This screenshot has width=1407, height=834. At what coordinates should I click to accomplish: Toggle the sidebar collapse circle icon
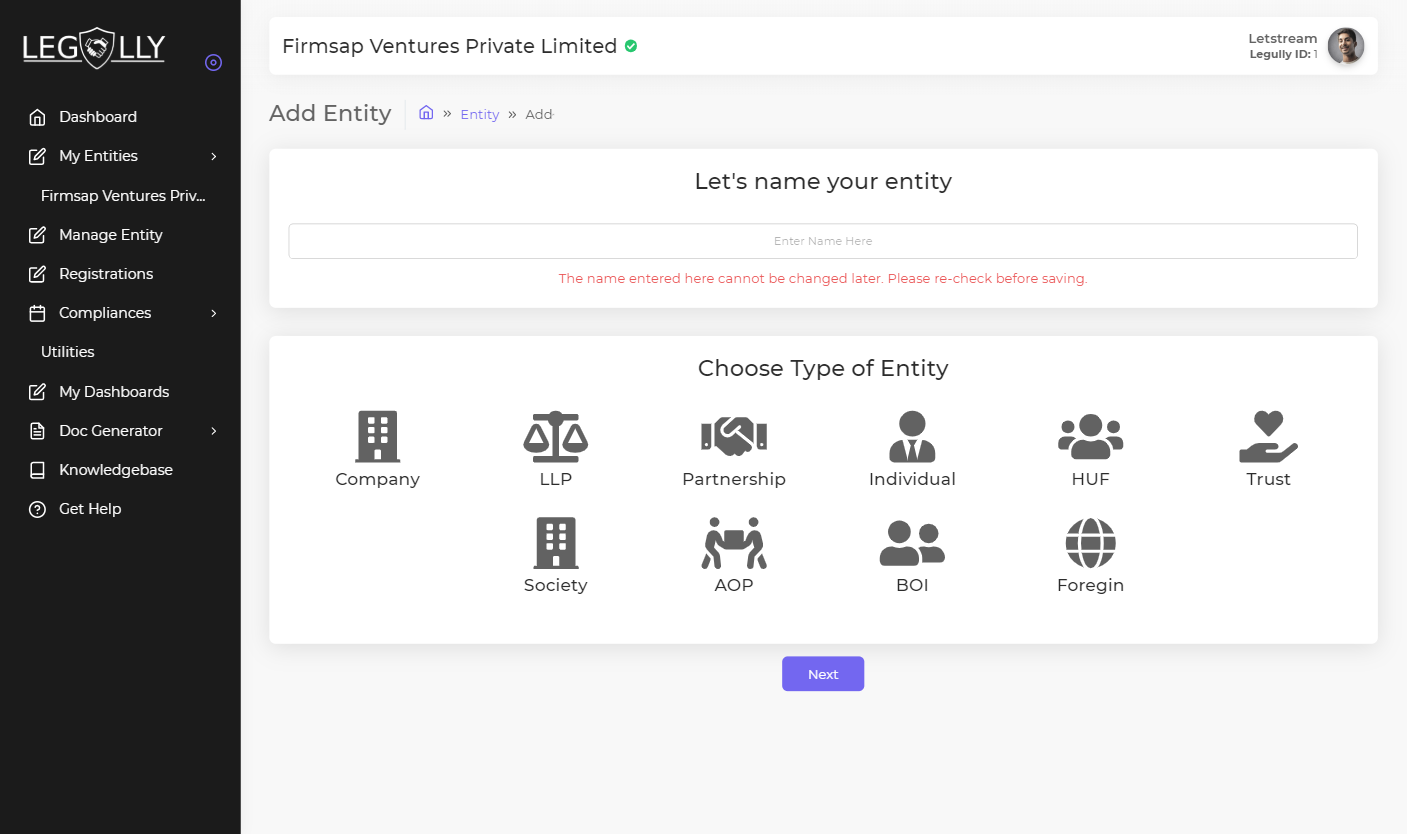point(213,62)
